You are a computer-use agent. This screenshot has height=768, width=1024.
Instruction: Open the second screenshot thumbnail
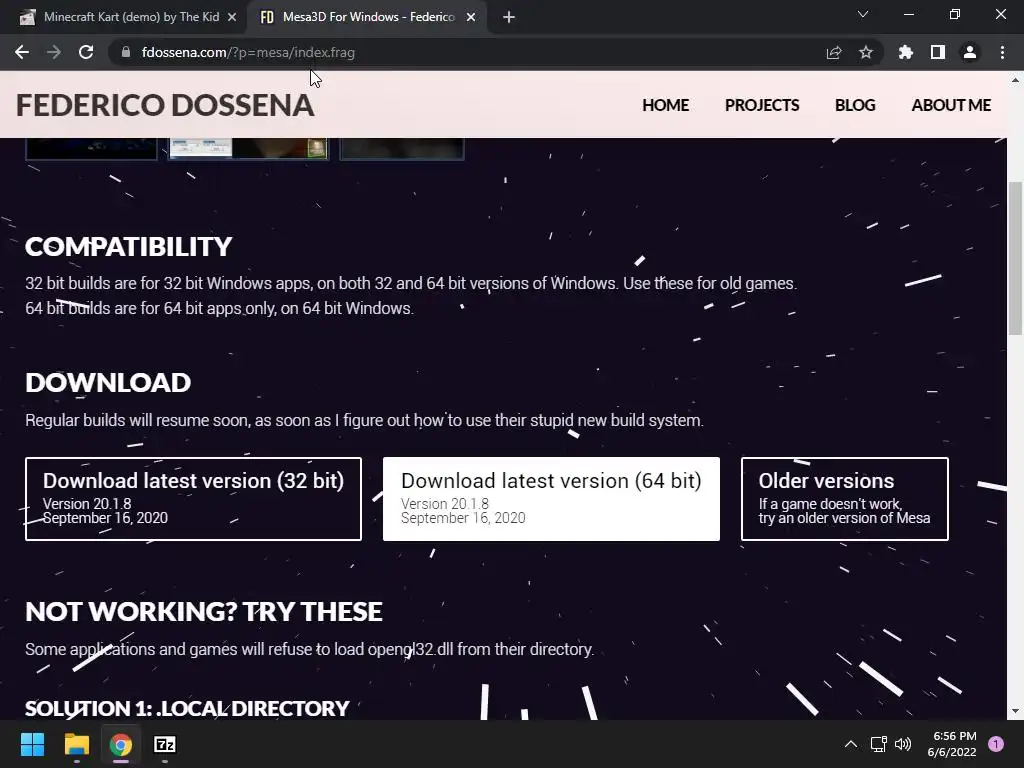[249, 148]
